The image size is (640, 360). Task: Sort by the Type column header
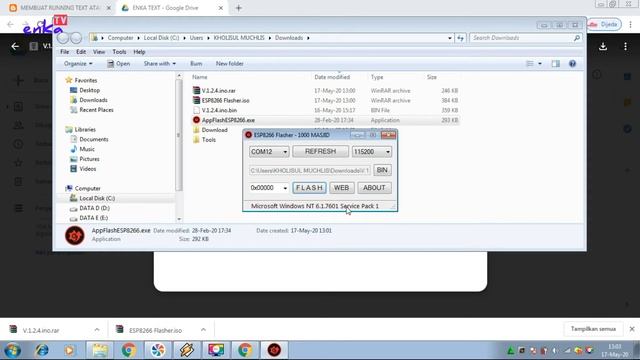pos(377,77)
